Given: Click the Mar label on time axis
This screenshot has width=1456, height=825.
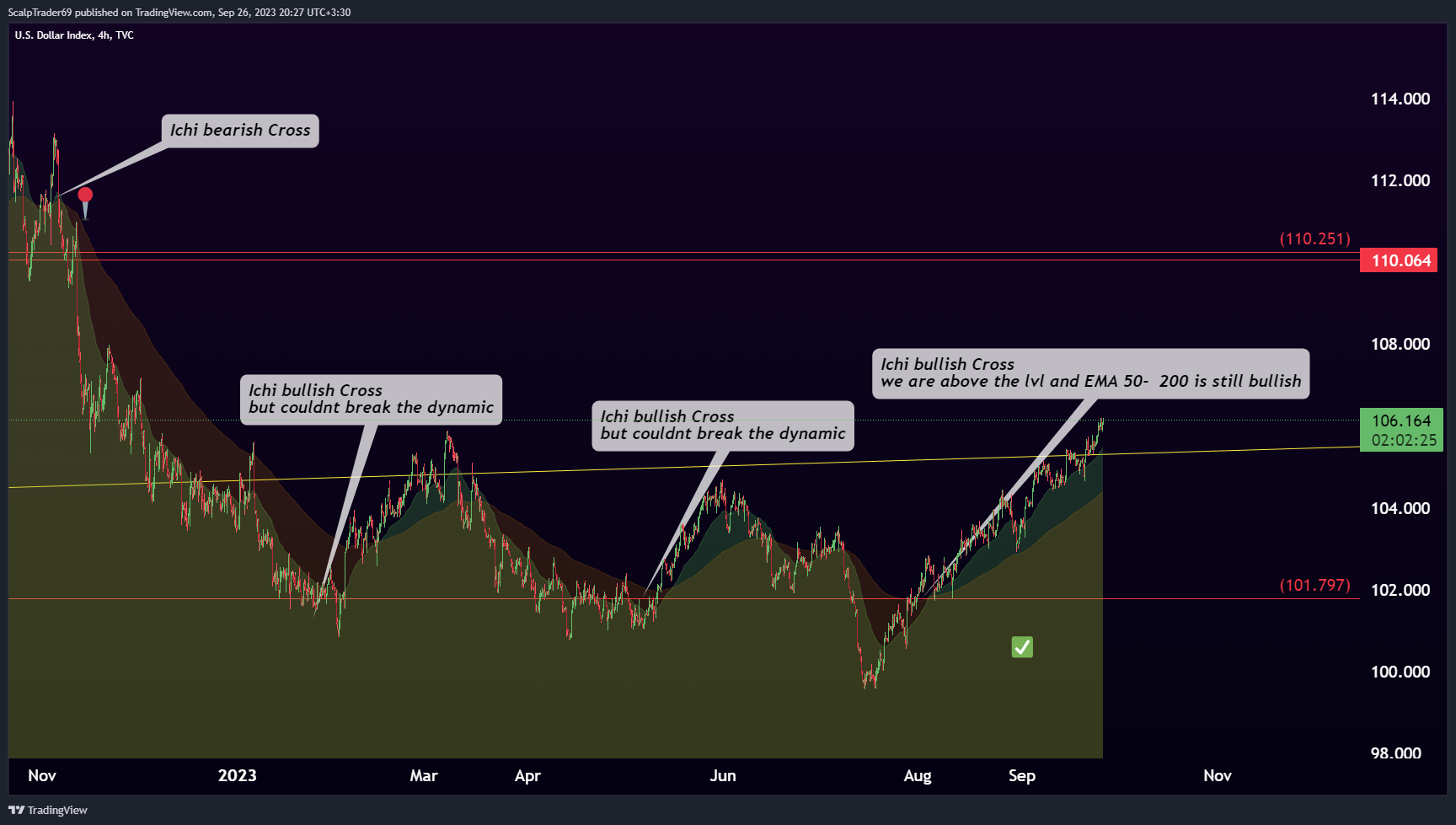Looking at the screenshot, I should [x=424, y=775].
